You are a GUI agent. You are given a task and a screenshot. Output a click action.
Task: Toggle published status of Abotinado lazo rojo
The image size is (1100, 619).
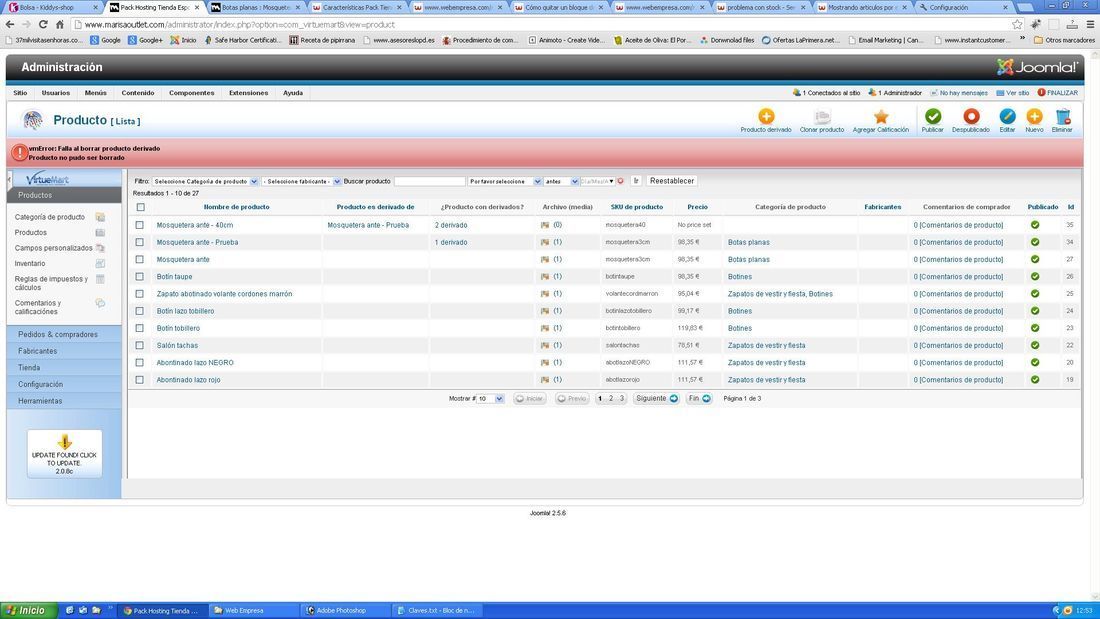[1035, 380]
